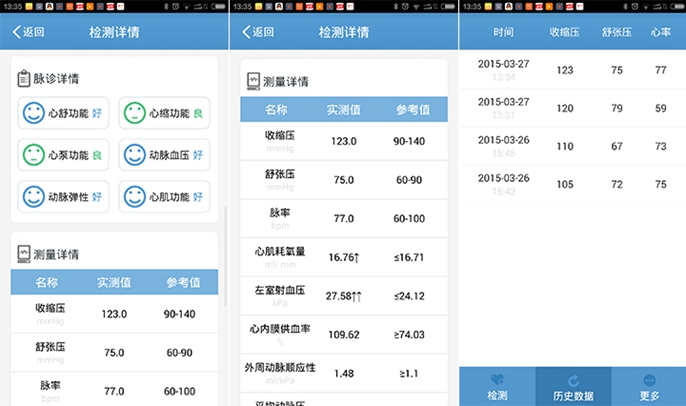Open the 2015-03-27 13:34 history record

point(572,70)
